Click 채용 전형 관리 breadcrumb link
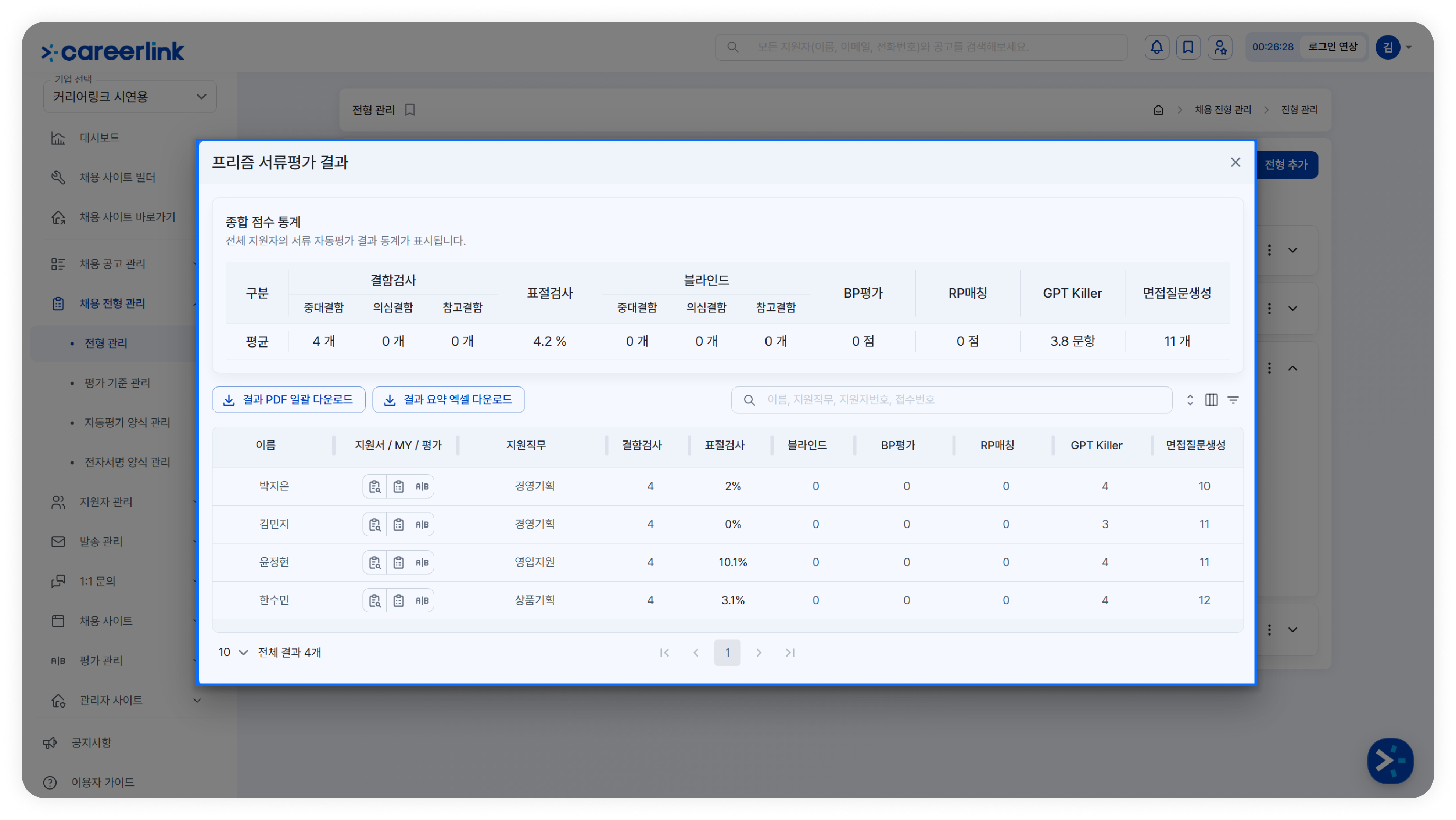 [1223, 109]
